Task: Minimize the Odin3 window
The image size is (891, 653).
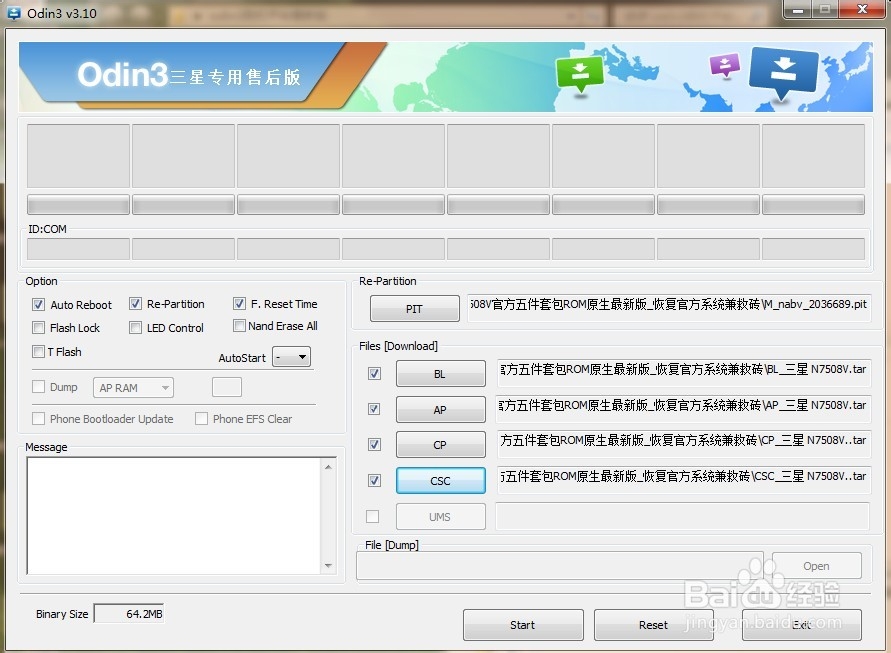Action: coord(798,10)
